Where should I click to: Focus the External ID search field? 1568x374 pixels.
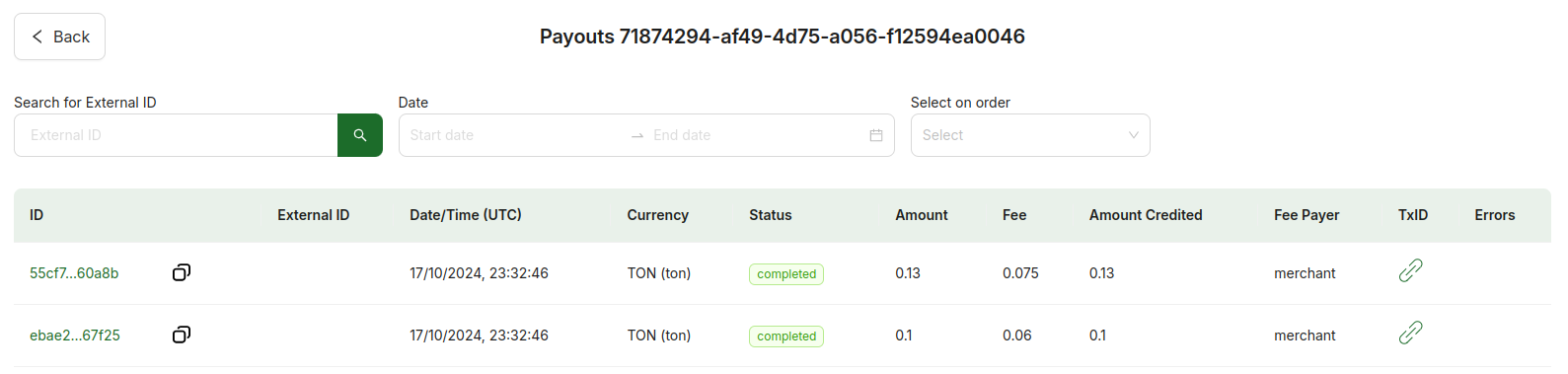[x=176, y=135]
